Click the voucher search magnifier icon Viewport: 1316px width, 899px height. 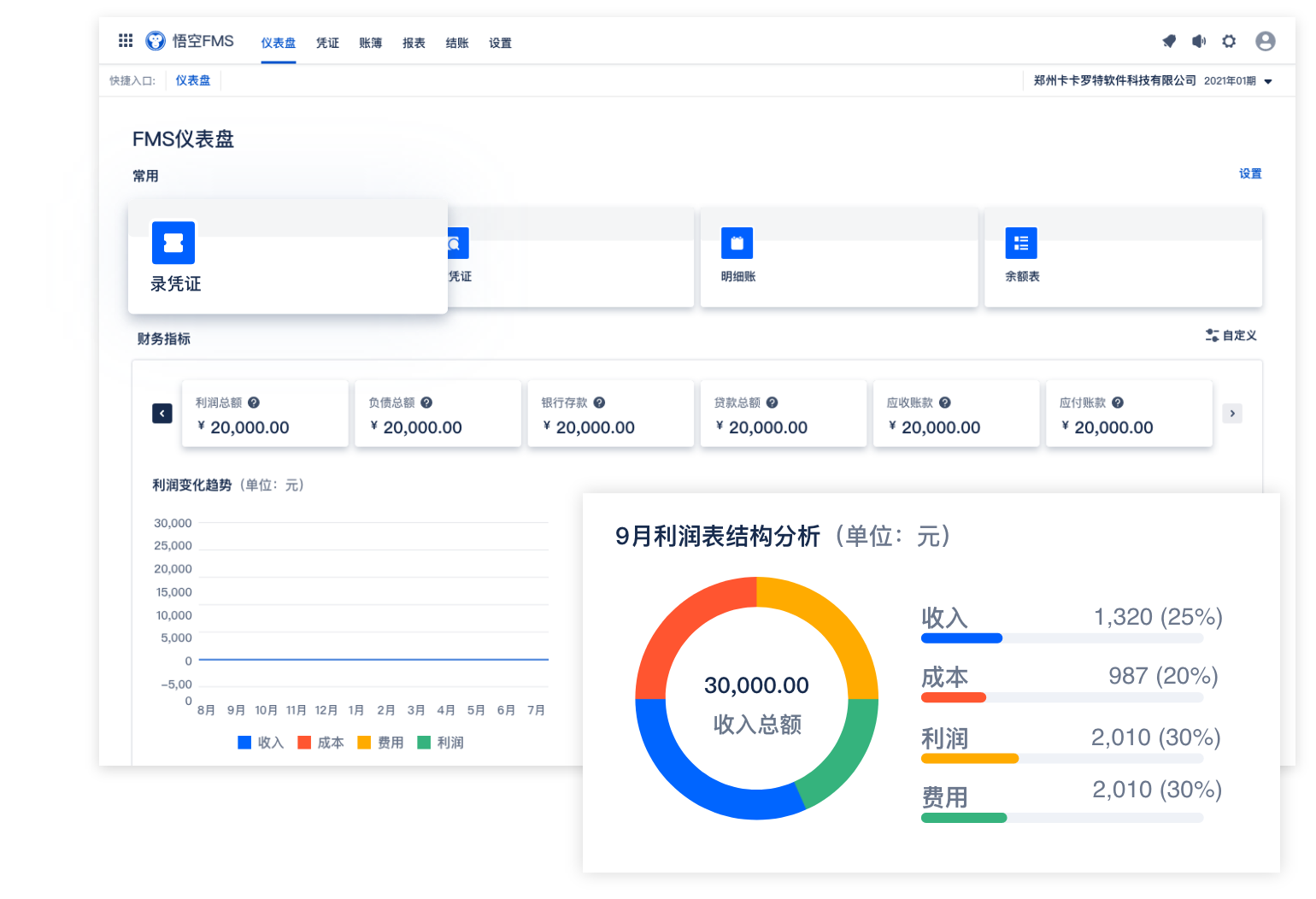pyautogui.click(x=457, y=244)
